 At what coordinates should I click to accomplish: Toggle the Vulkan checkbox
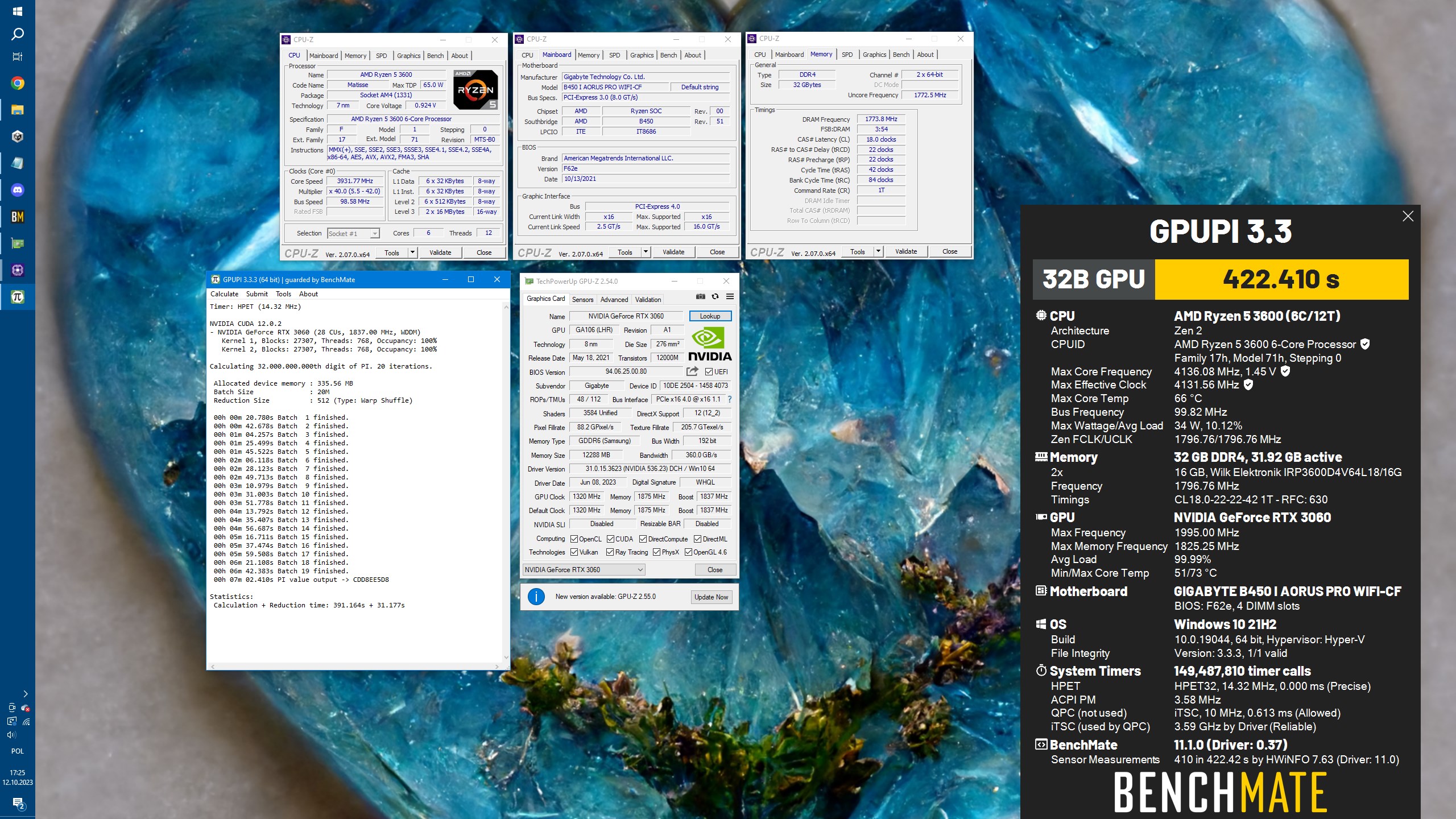click(574, 552)
